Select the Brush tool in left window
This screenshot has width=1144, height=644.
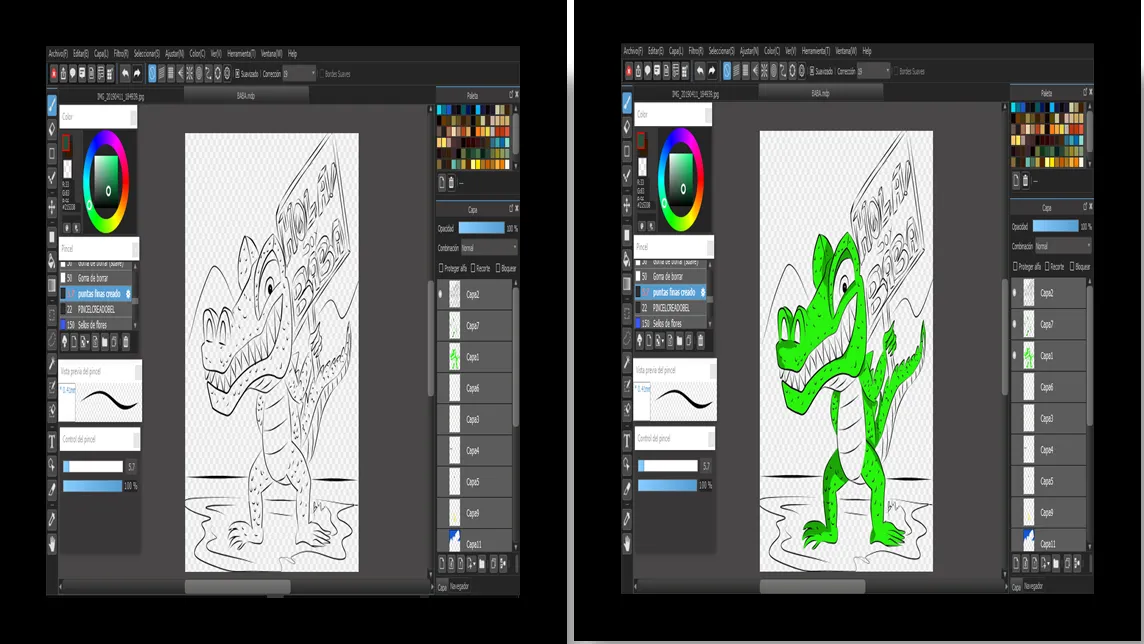coord(53,103)
